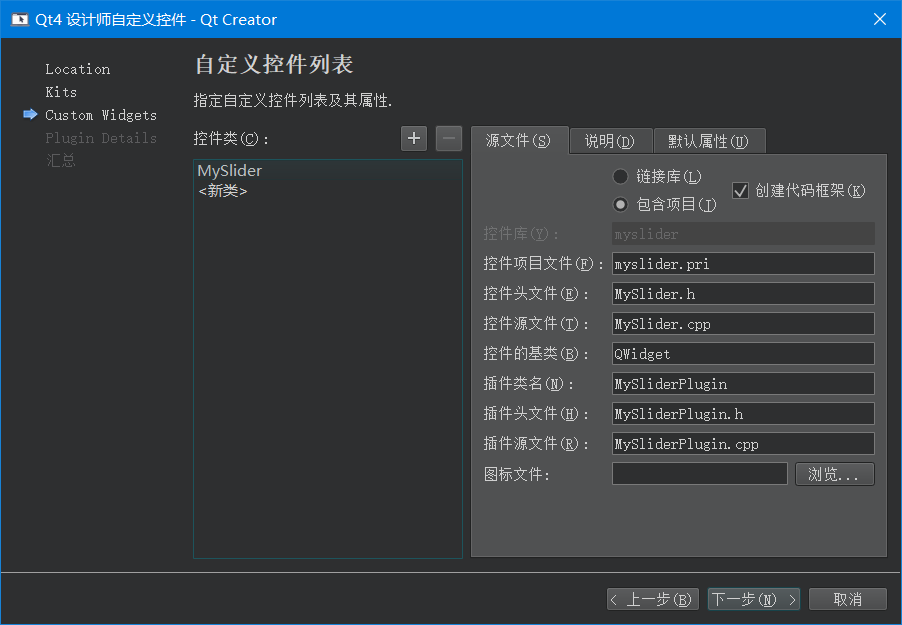Click the empty 图标文件 input field
Screen dimensions: 902x625
coord(699,473)
